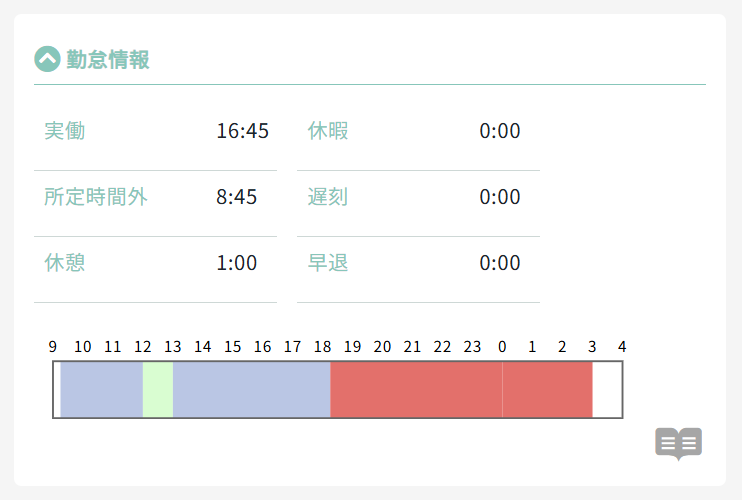Viewport: 742px width, 500px height.
Task: Select the 休憩 label
Action: pyautogui.click(x=64, y=263)
